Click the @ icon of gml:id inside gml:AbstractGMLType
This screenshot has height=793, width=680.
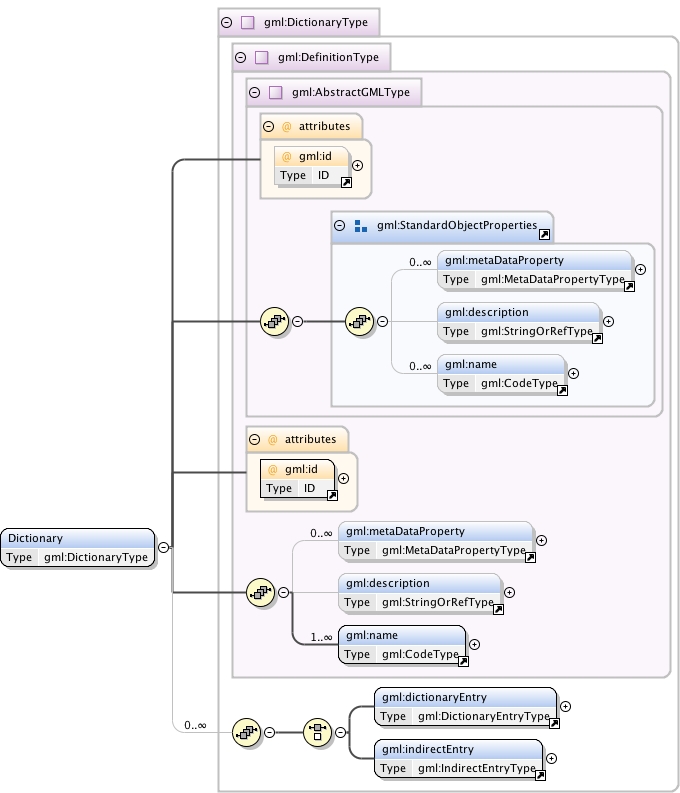click(x=287, y=157)
